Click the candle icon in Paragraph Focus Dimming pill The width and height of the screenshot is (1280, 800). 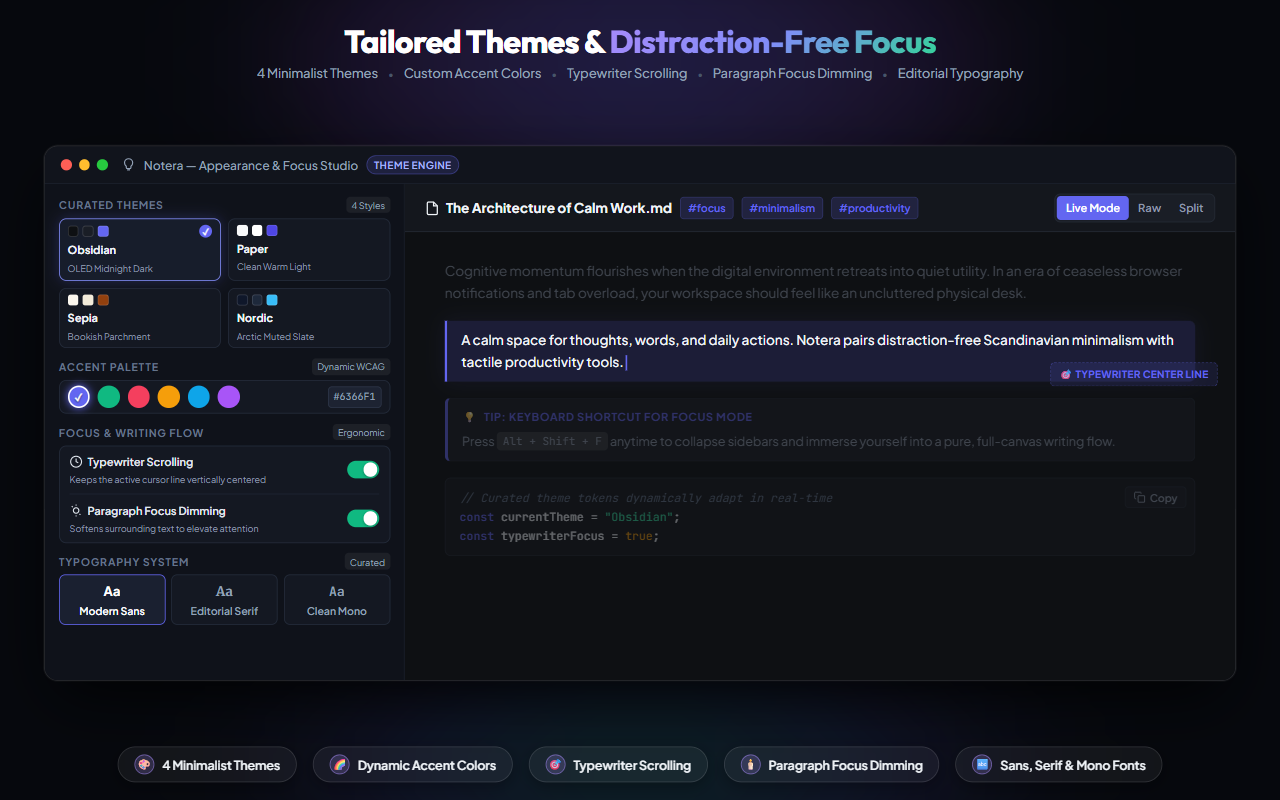pos(750,765)
